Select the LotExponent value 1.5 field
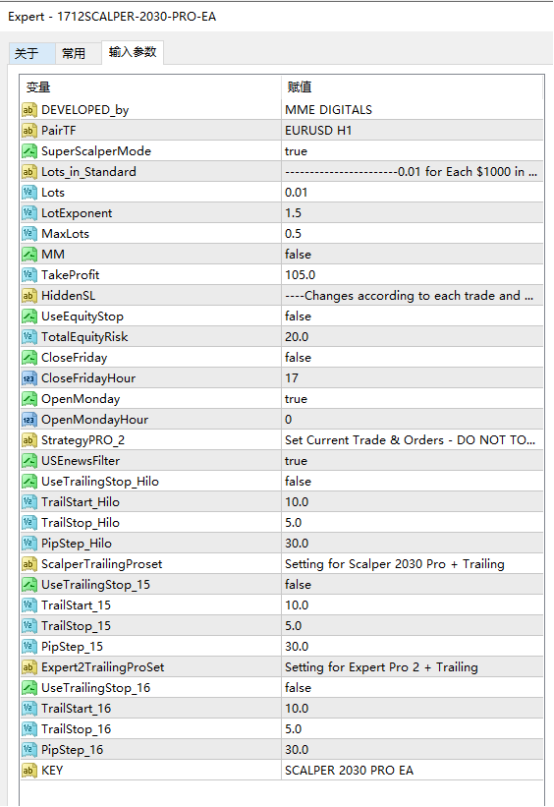The width and height of the screenshot is (554, 807). 412,213
